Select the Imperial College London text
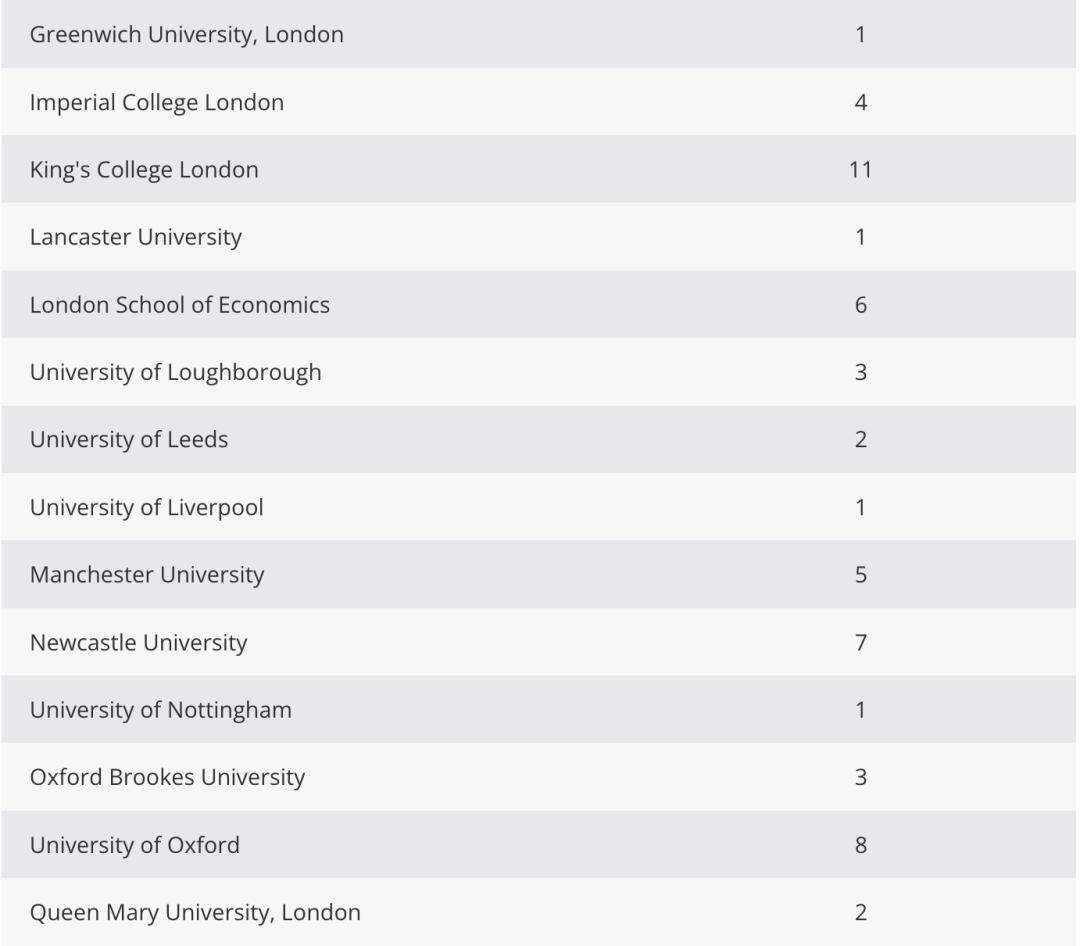This screenshot has width=1080, height=946. [156, 102]
